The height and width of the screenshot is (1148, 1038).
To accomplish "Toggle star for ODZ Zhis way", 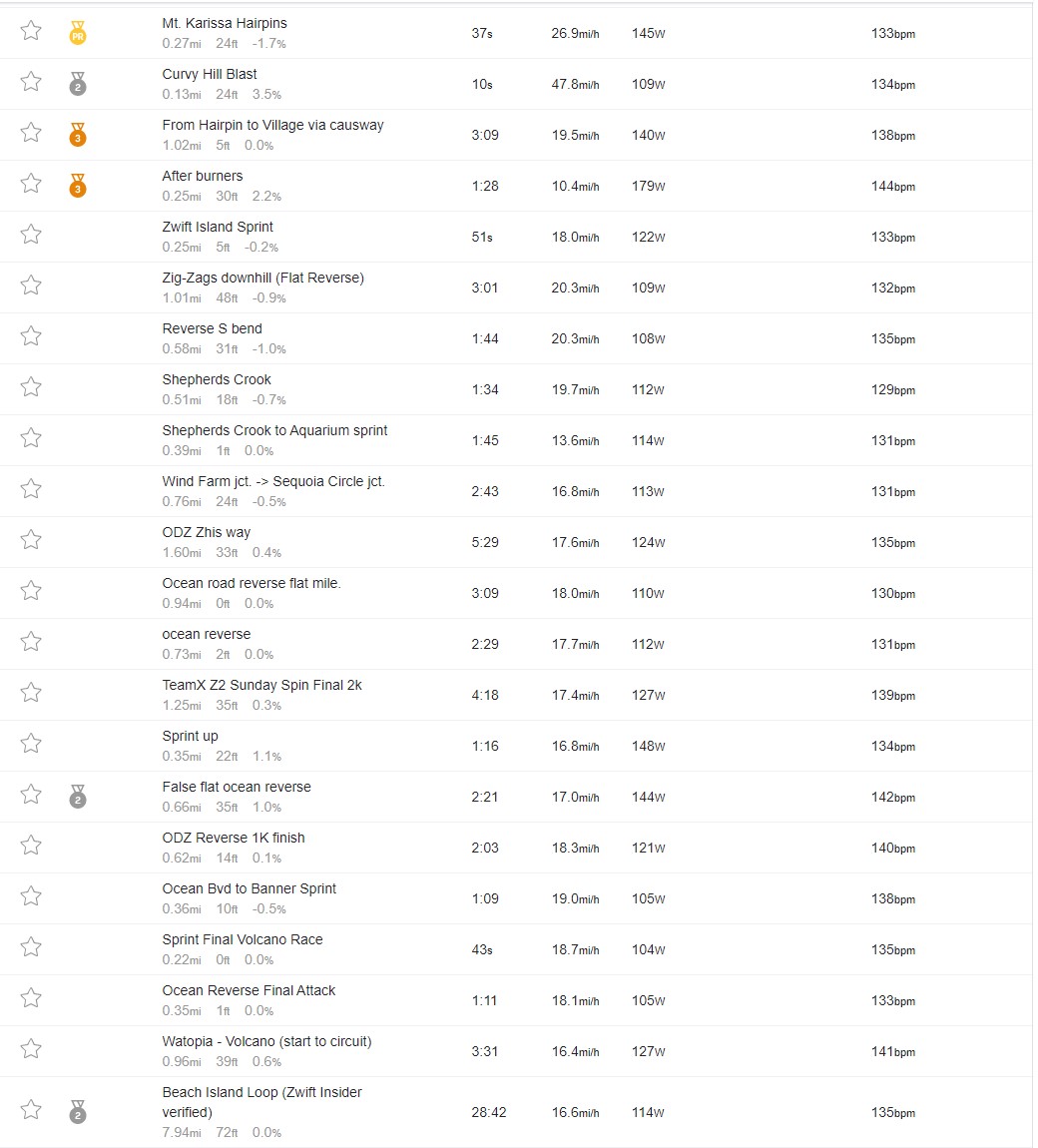I will (31, 540).
